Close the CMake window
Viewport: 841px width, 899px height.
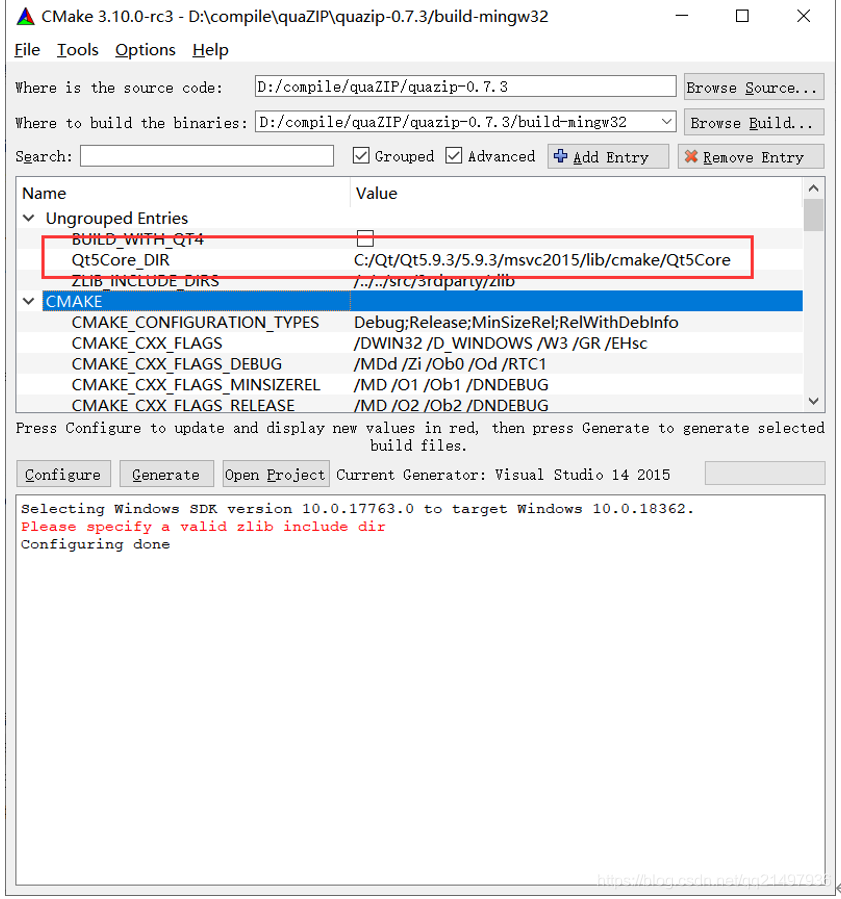click(x=804, y=16)
